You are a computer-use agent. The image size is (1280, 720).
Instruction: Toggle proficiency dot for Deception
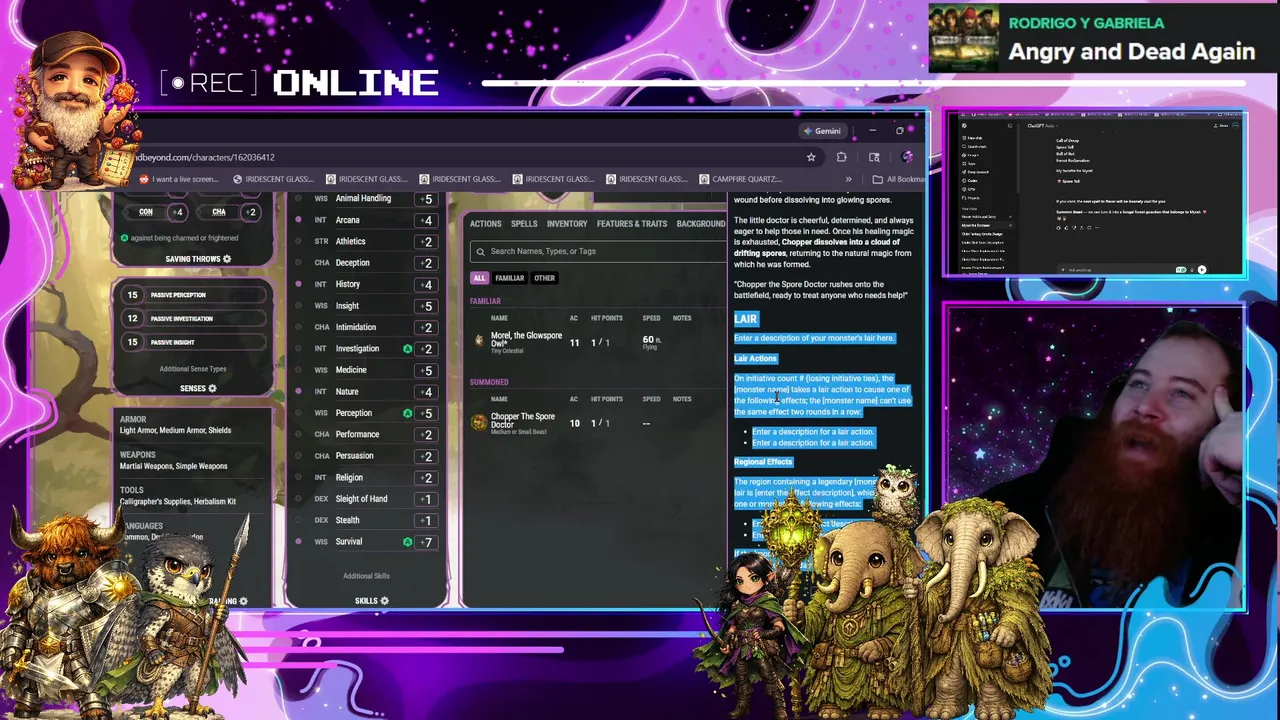(x=298, y=263)
